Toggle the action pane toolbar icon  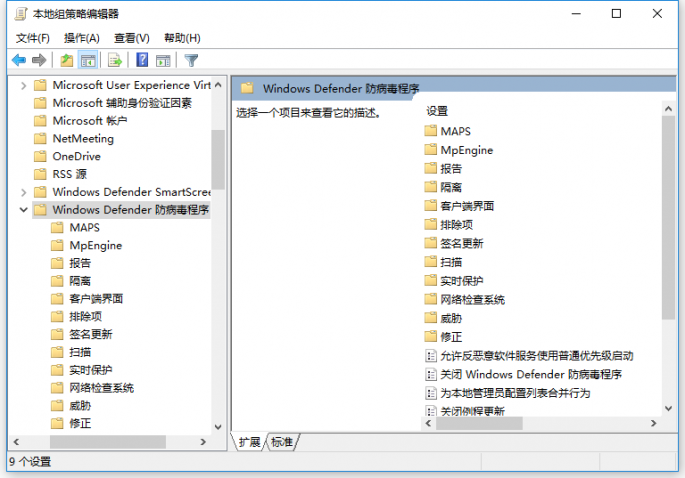point(163,60)
